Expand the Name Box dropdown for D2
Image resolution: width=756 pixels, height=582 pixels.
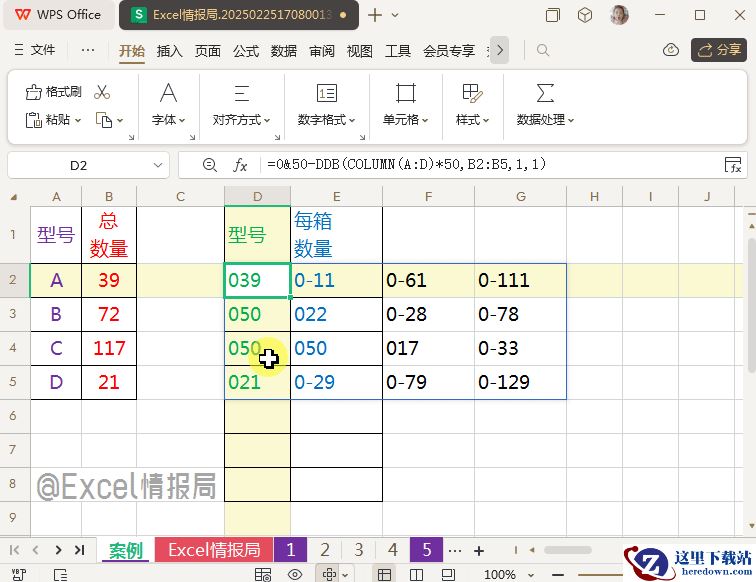(158, 165)
